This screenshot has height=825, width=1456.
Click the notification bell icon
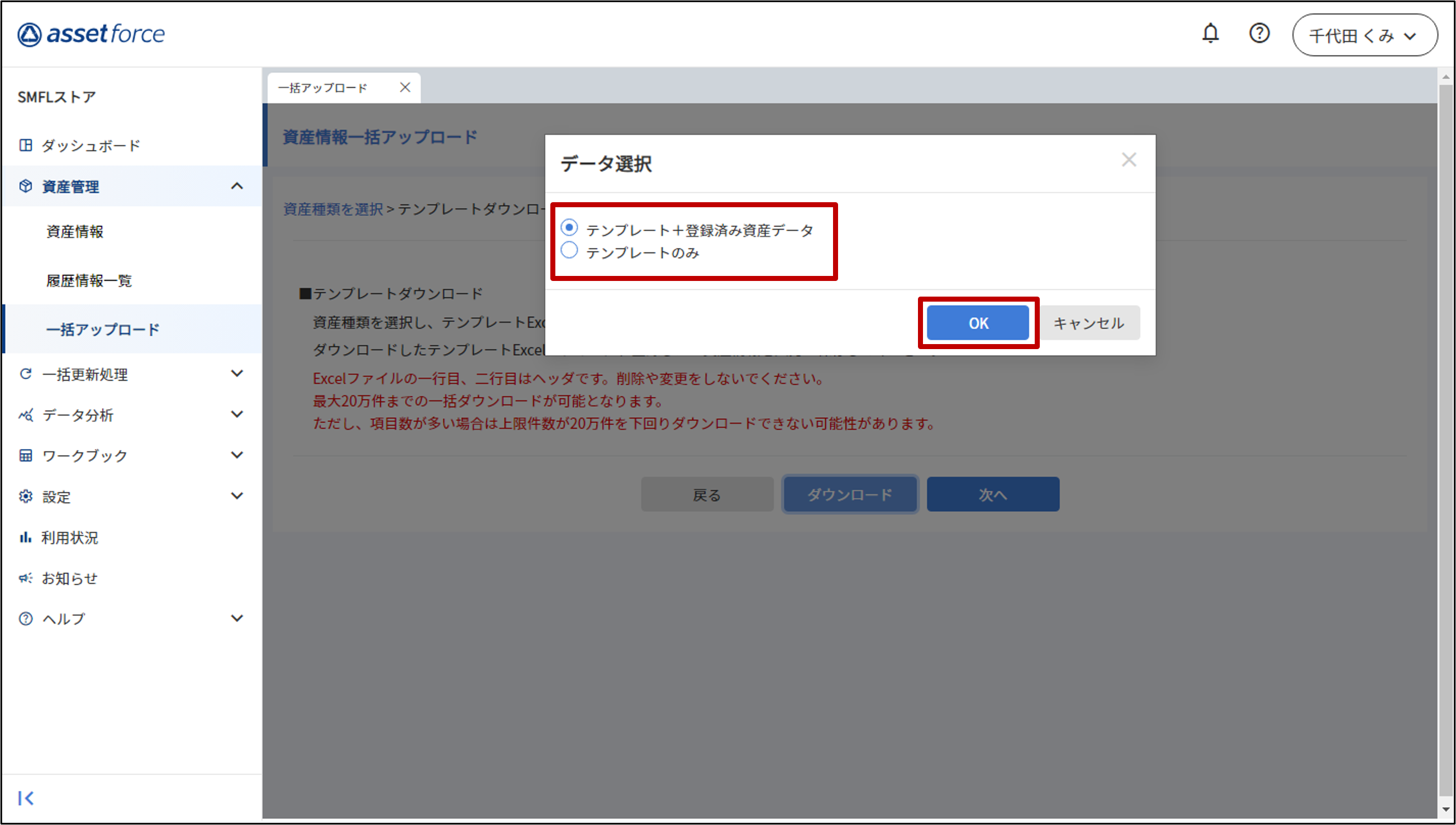click(x=1210, y=34)
